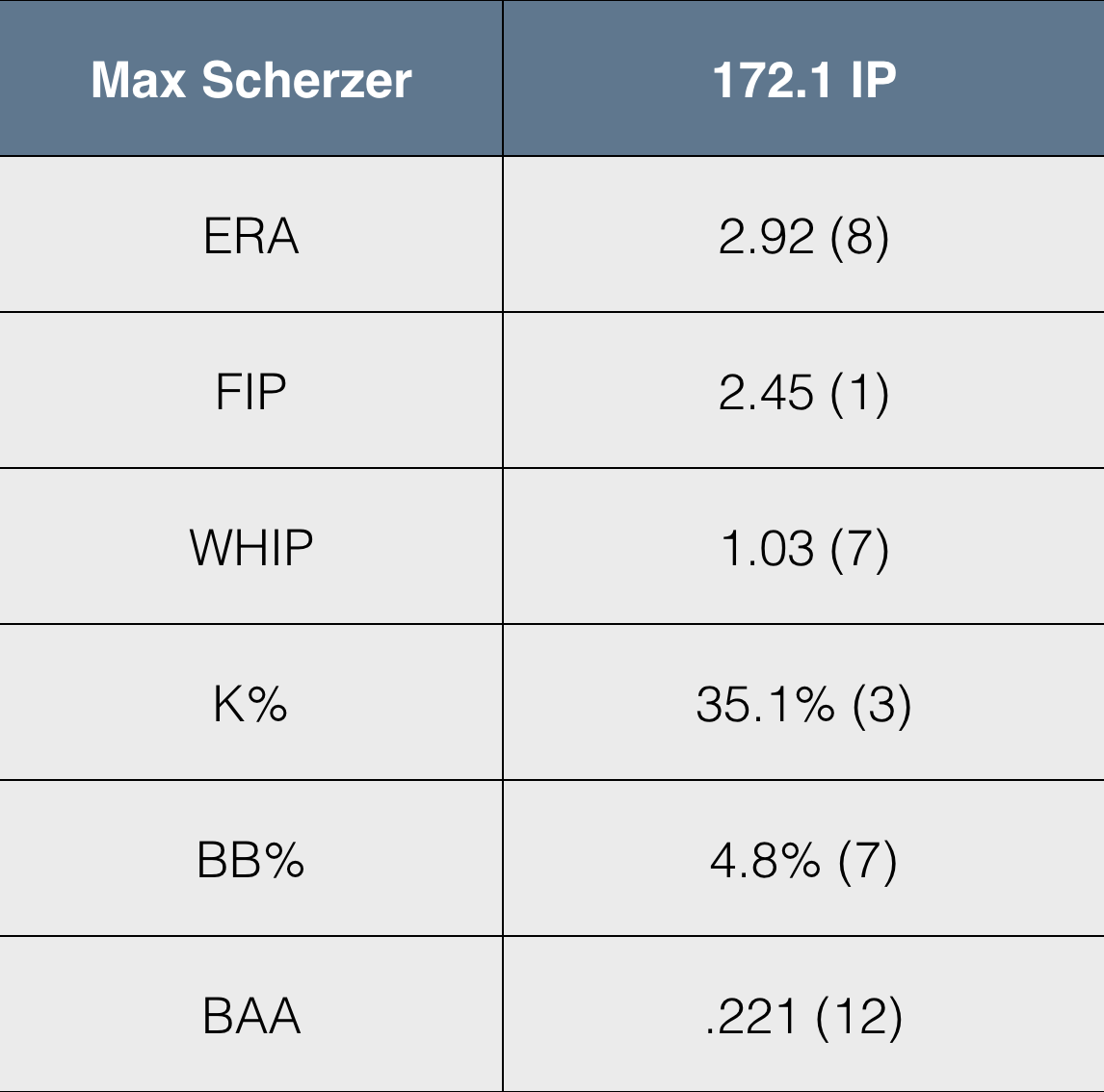Select the 4.8% walk rate number
Screen dimensions: 1104x1092
[x=765, y=860]
